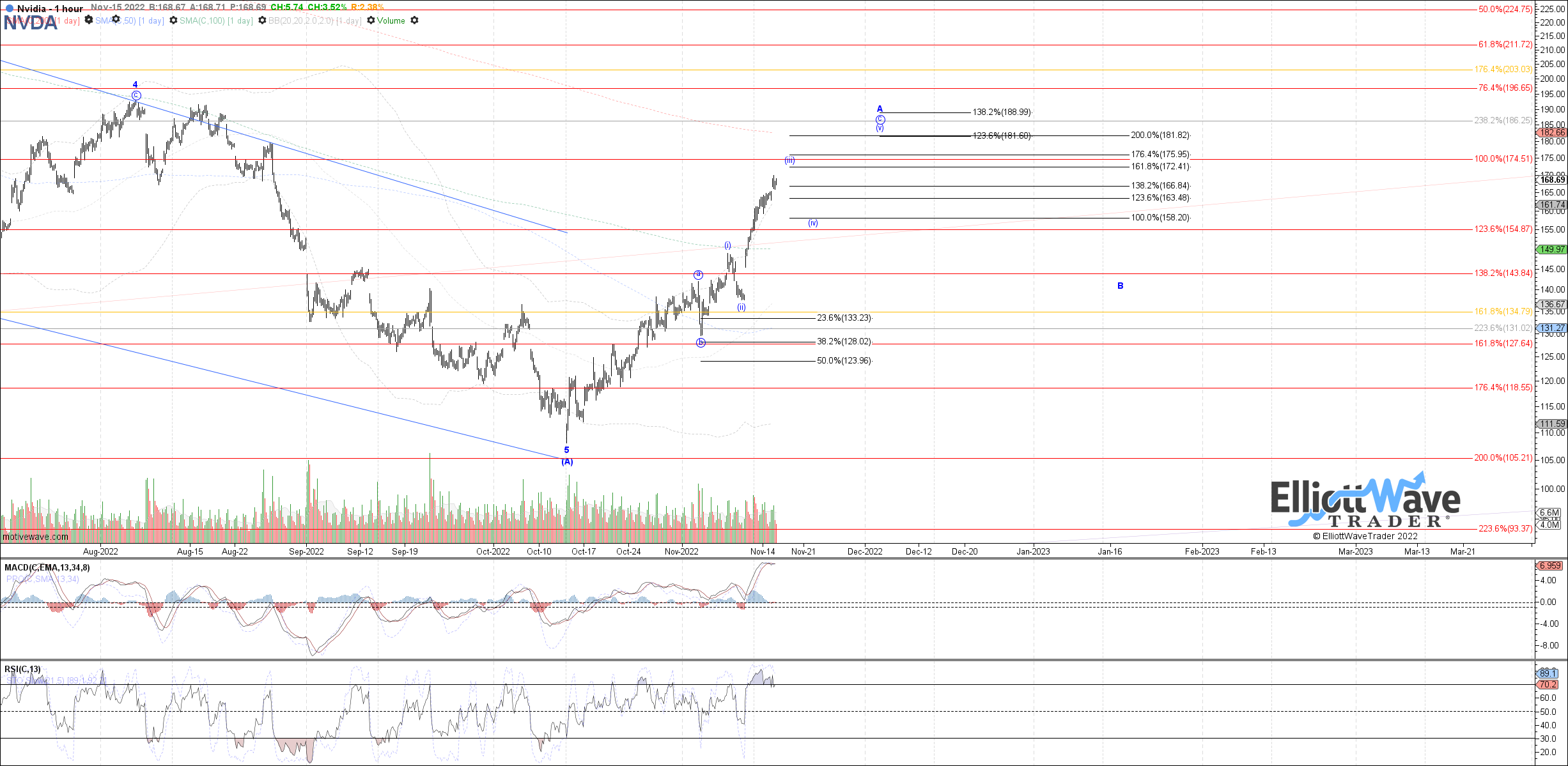Click the 111.59 price axis tag
The image size is (1568, 766).
point(1552,424)
